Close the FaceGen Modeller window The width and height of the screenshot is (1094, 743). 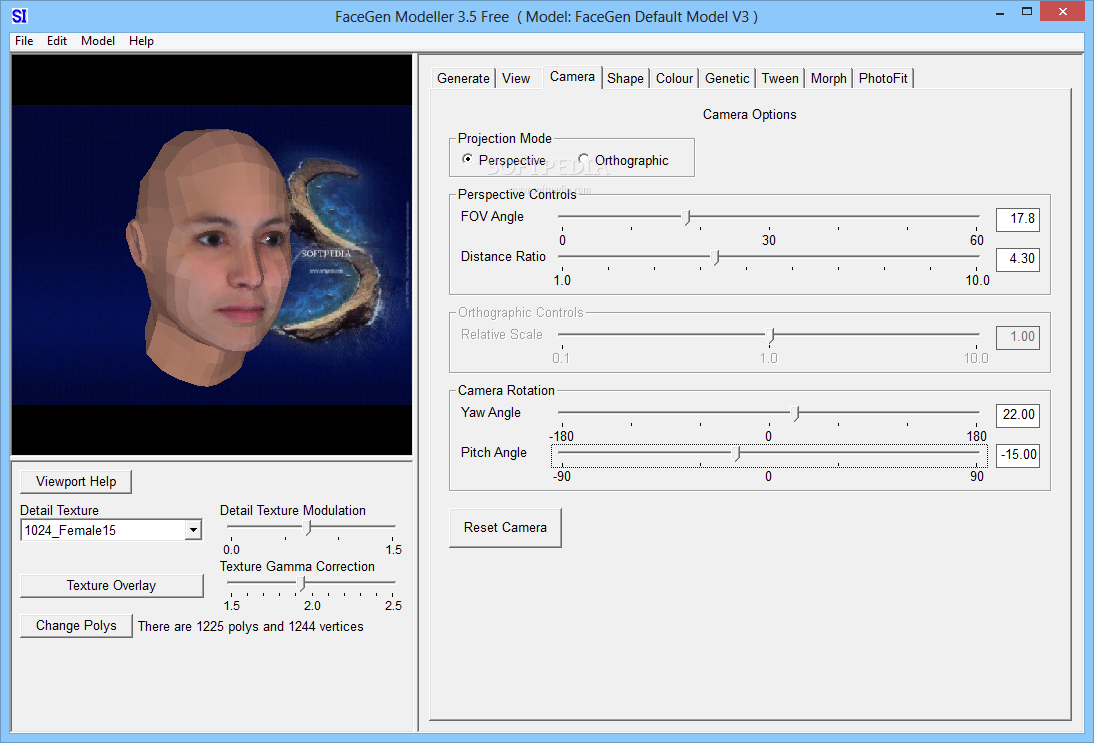(1063, 11)
